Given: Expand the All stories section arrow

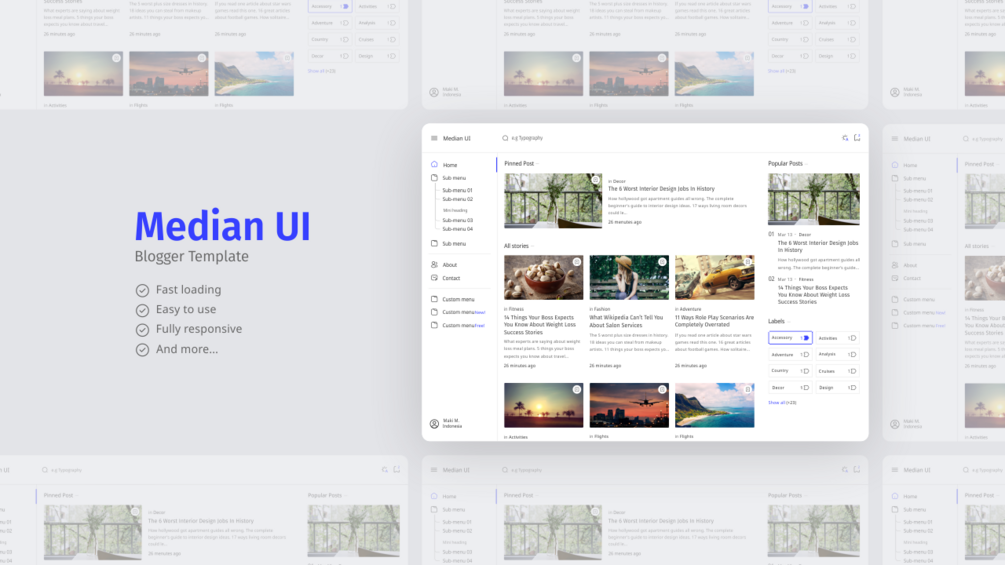Looking at the screenshot, I should click(533, 246).
